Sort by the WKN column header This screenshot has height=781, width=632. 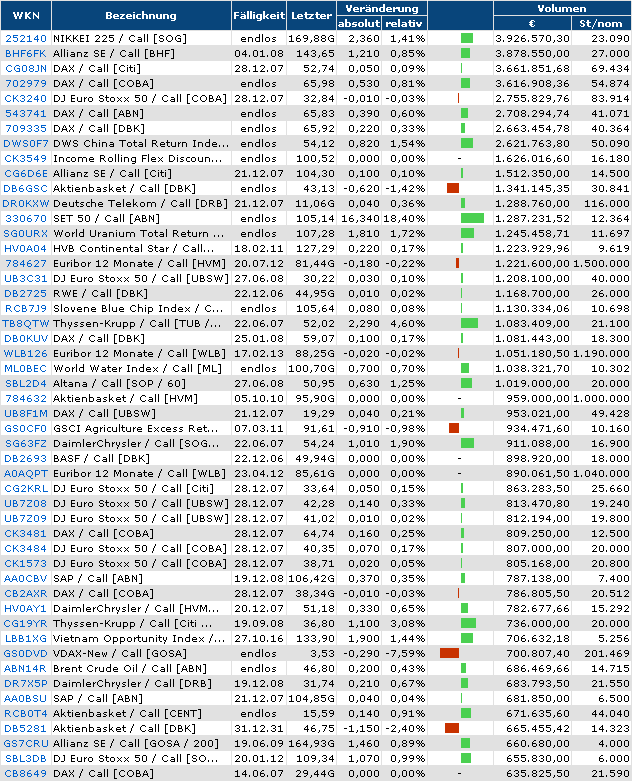click(26, 15)
